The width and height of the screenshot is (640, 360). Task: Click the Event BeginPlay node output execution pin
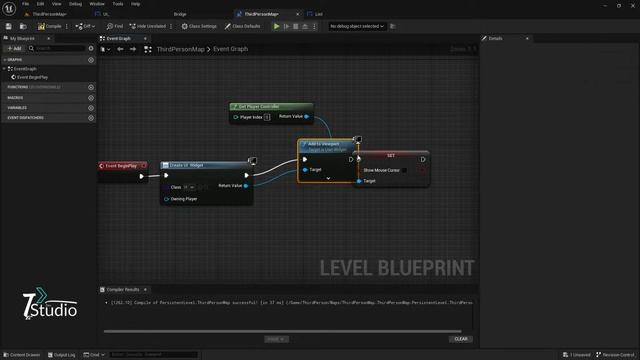pos(141,176)
